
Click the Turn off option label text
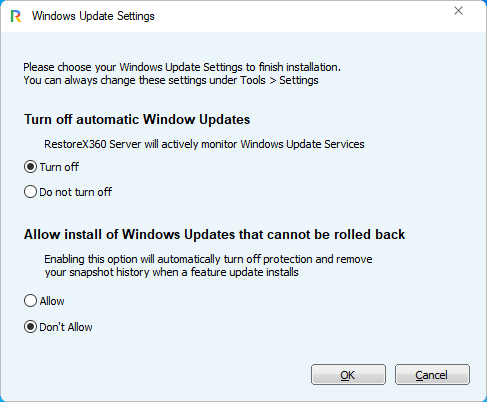click(x=59, y=167)
